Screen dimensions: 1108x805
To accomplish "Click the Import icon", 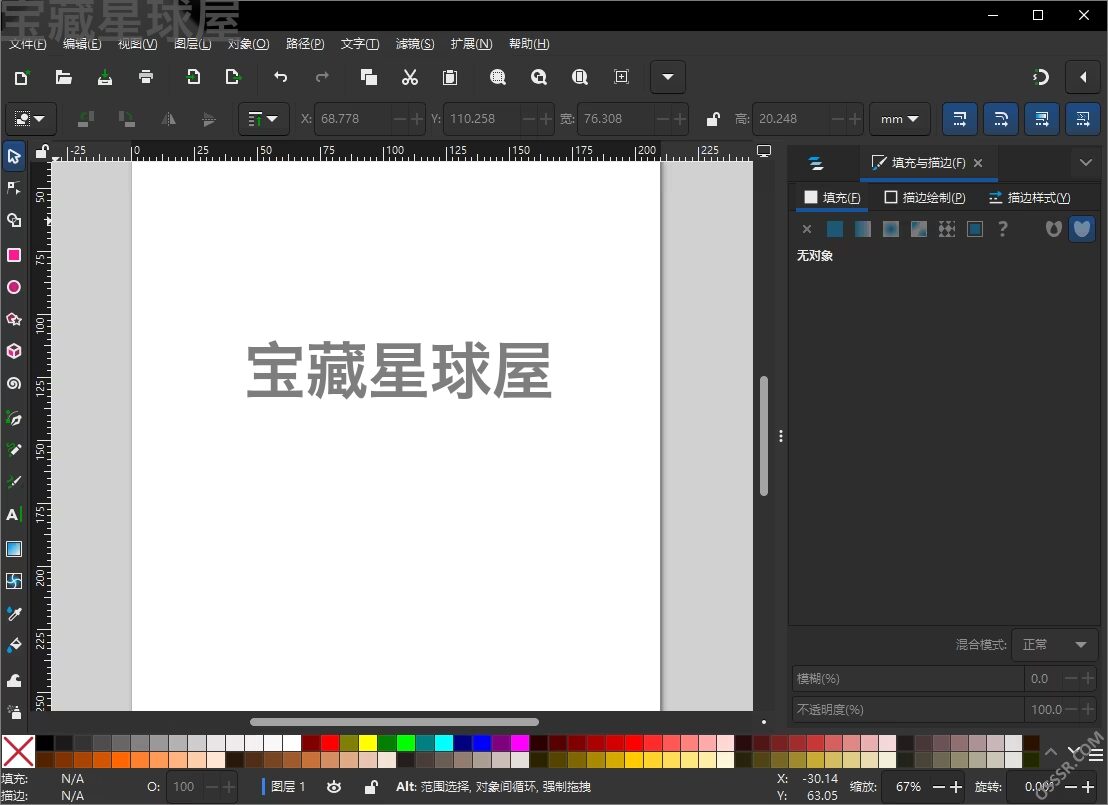I will [x=192, y=77].
